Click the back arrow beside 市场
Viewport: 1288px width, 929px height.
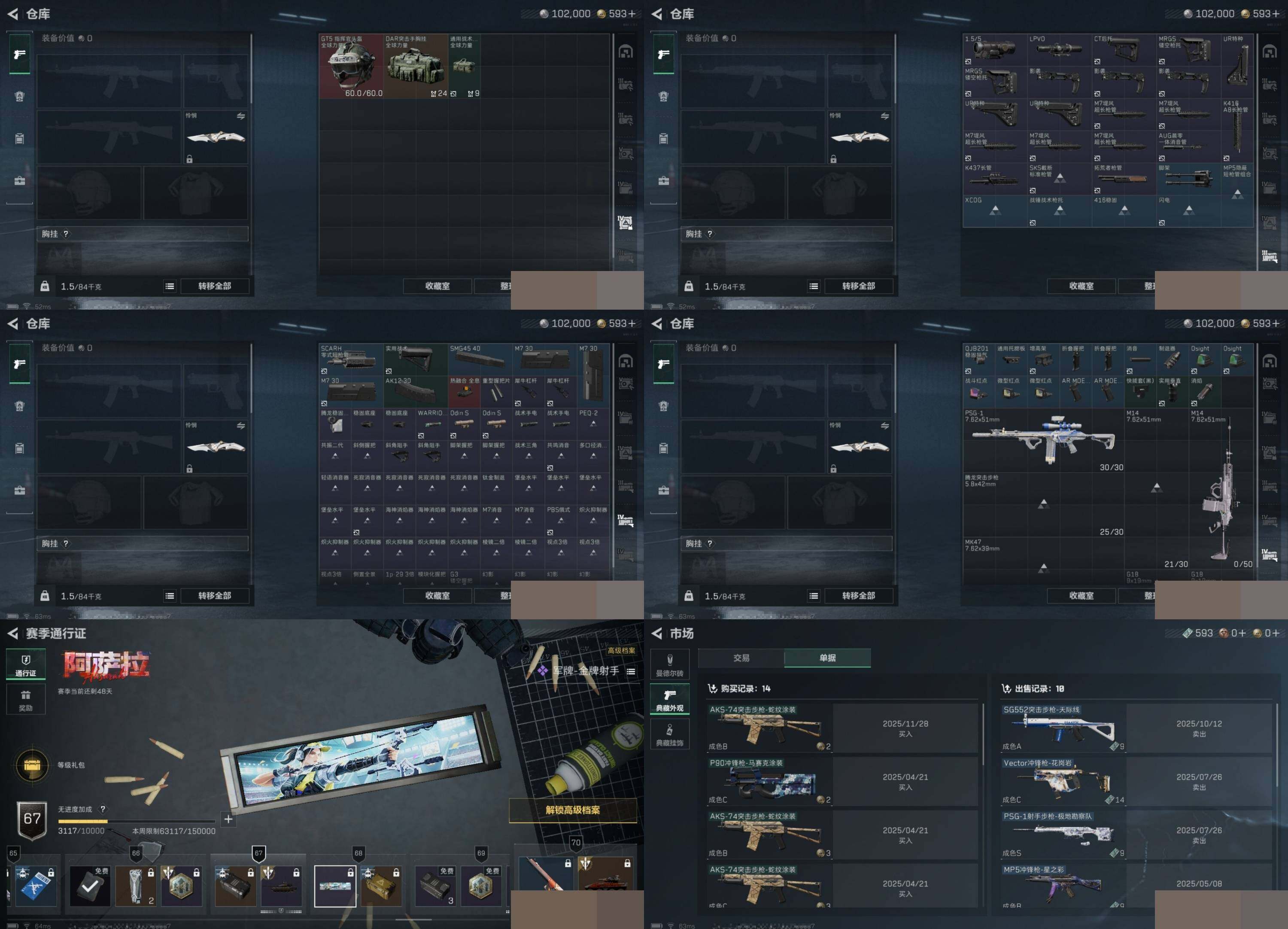coord(656,633)
